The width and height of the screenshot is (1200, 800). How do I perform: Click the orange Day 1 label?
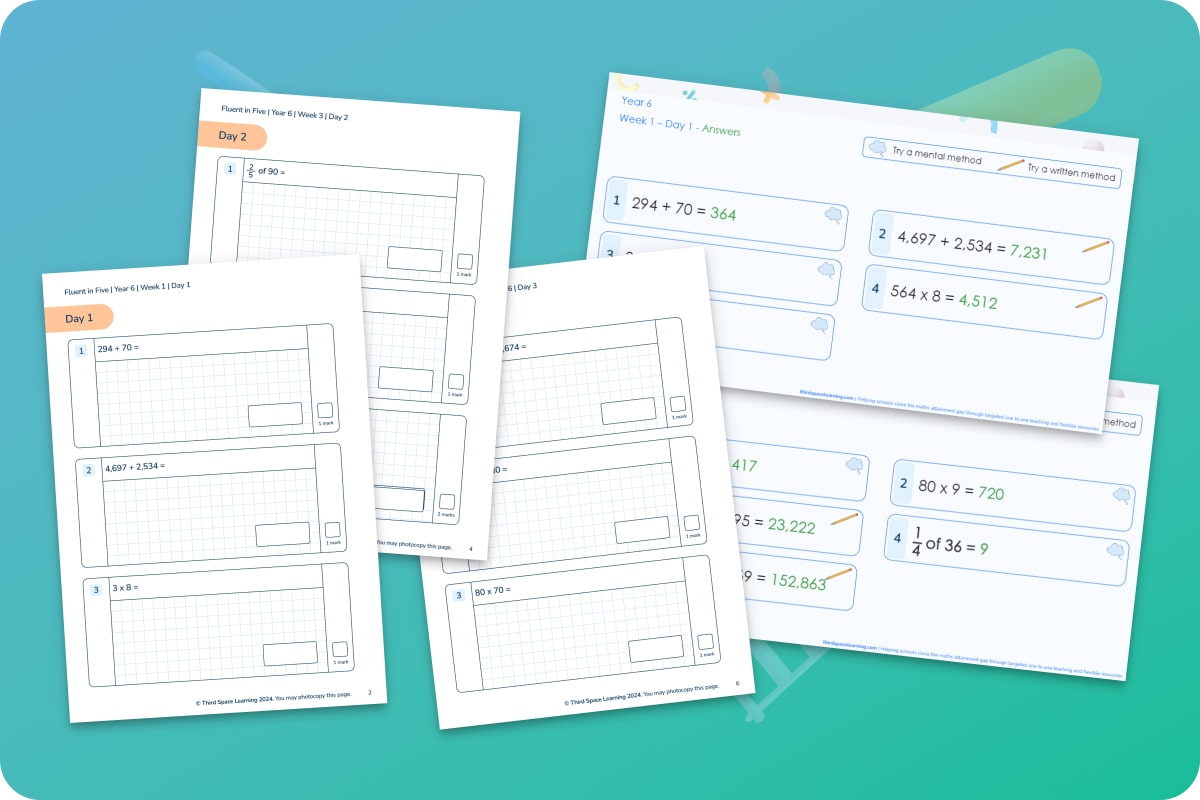79,318
